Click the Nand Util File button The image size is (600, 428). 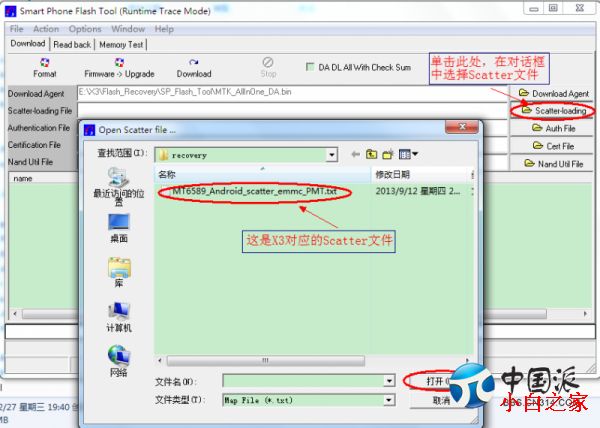click(551, 164)
